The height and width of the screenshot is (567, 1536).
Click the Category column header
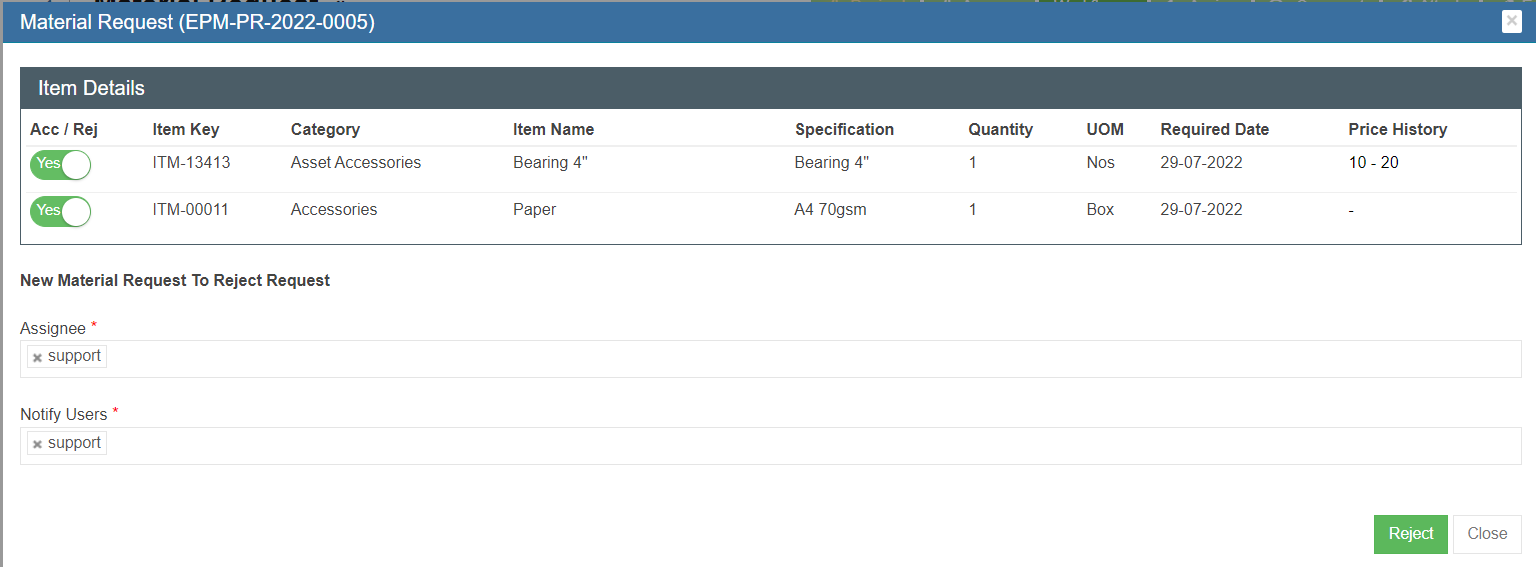325,129
